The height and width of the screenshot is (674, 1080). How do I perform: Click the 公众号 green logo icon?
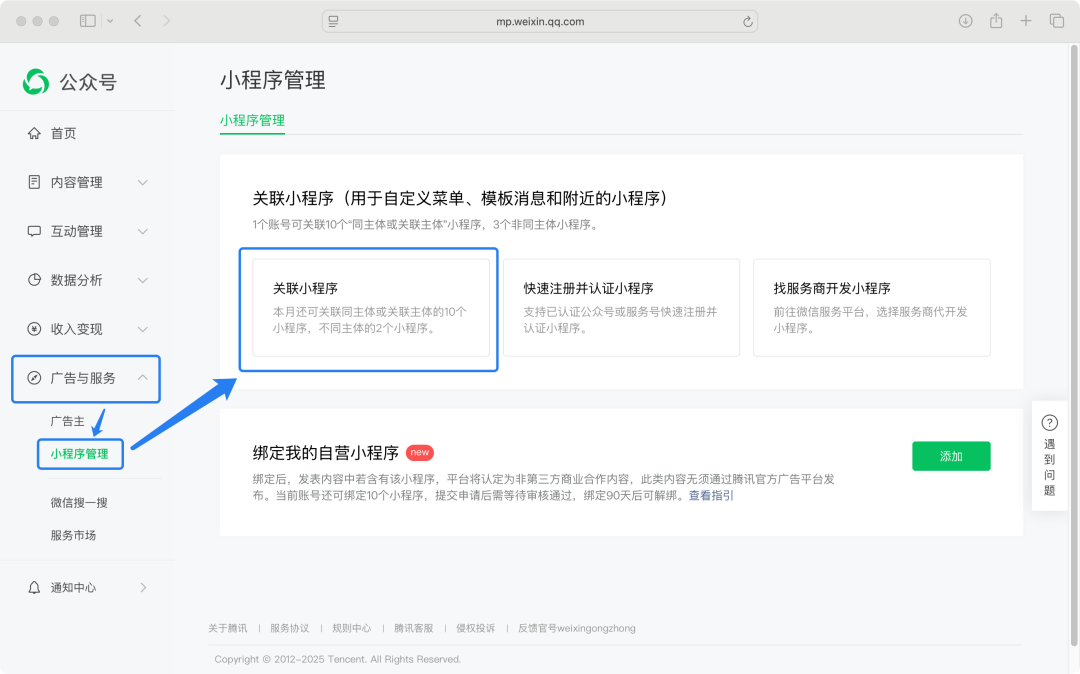click(36, 82)
